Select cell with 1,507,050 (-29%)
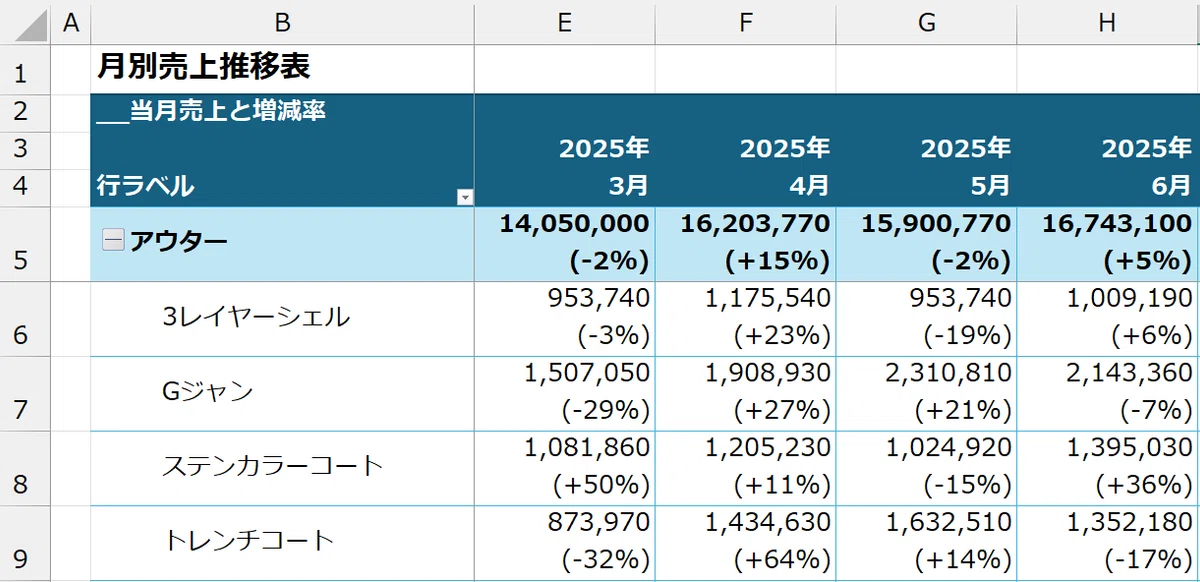Image resolution: width=1200 pixels, height=582 pixels. click(565, 394)
